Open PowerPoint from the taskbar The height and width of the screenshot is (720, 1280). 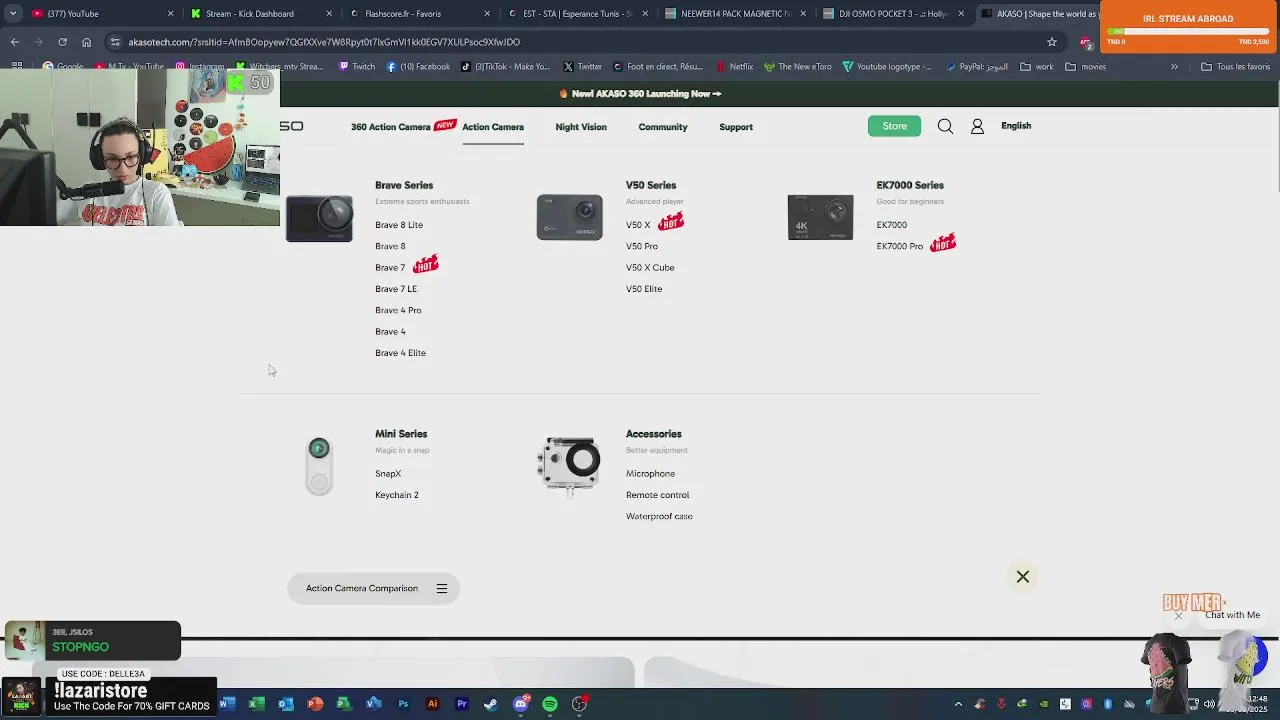315,704
